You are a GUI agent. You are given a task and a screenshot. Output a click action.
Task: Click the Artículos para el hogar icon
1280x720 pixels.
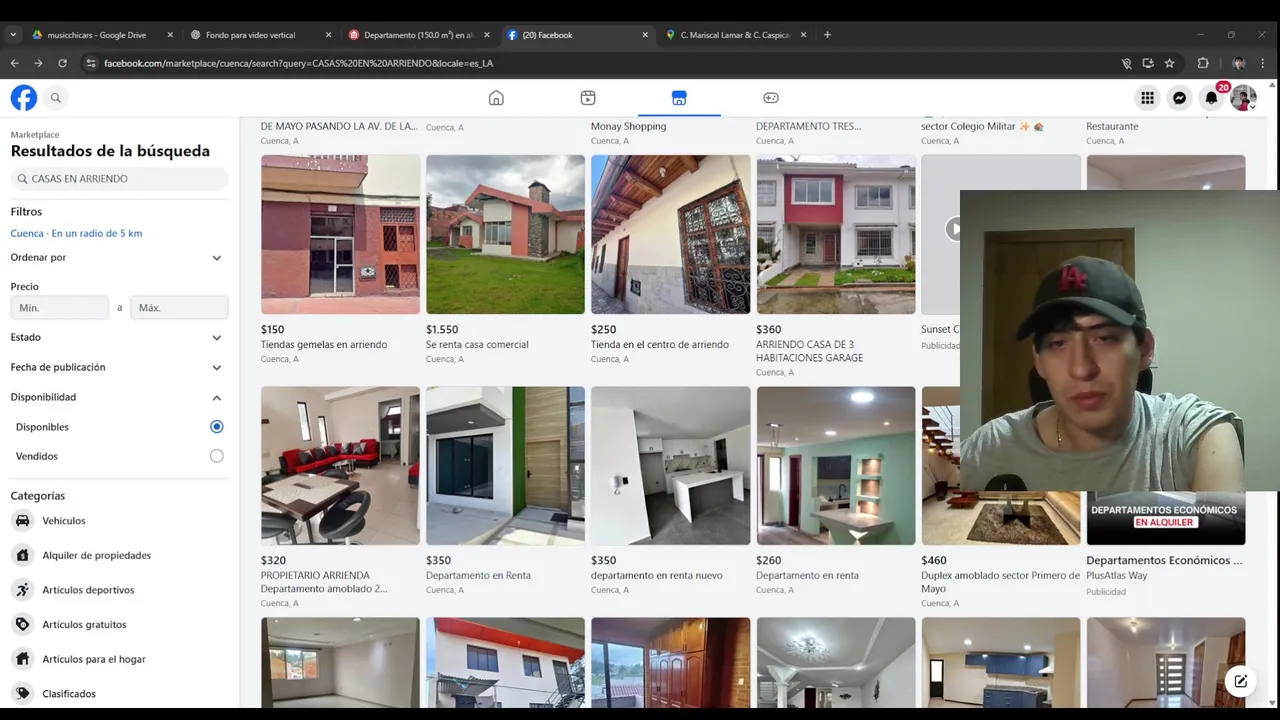22,659
